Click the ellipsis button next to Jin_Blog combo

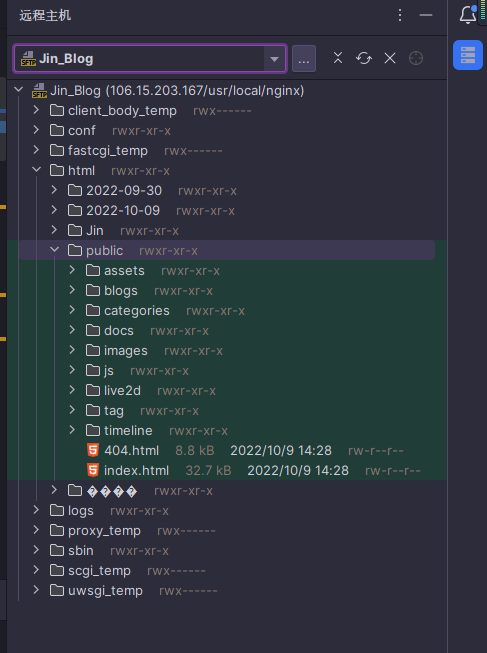click(304, 59)
